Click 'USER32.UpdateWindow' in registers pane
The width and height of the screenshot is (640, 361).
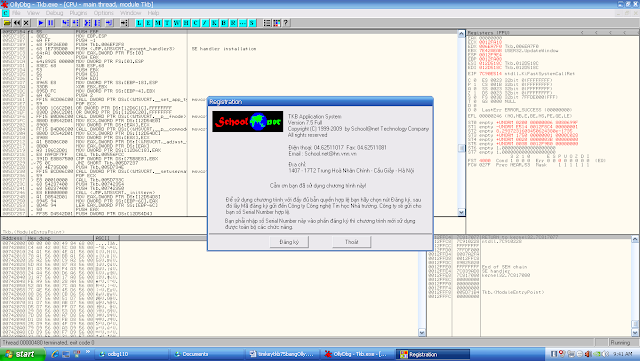click(531, 51)
